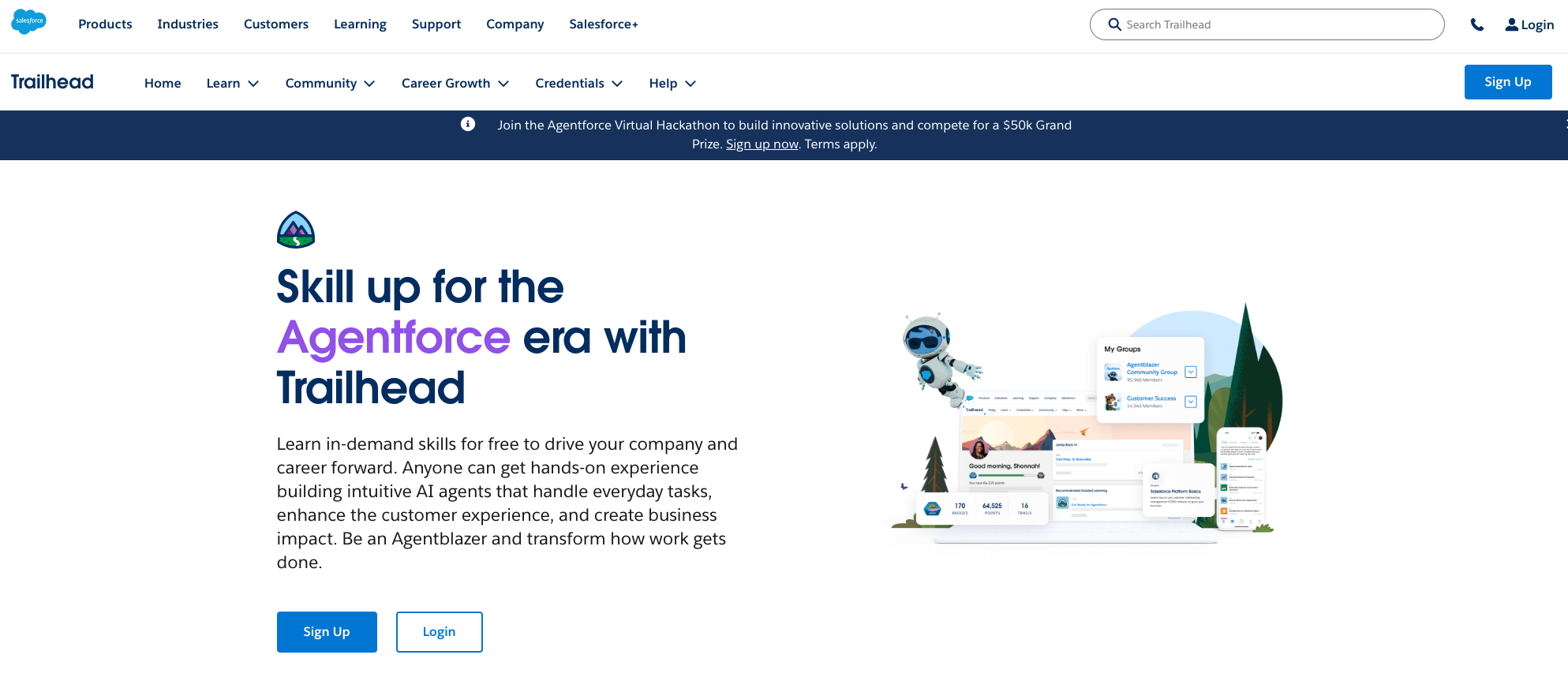Click the search magnifier icon
The height and width of the screenshot is (696, 1568).
(x=1114, y=24)
